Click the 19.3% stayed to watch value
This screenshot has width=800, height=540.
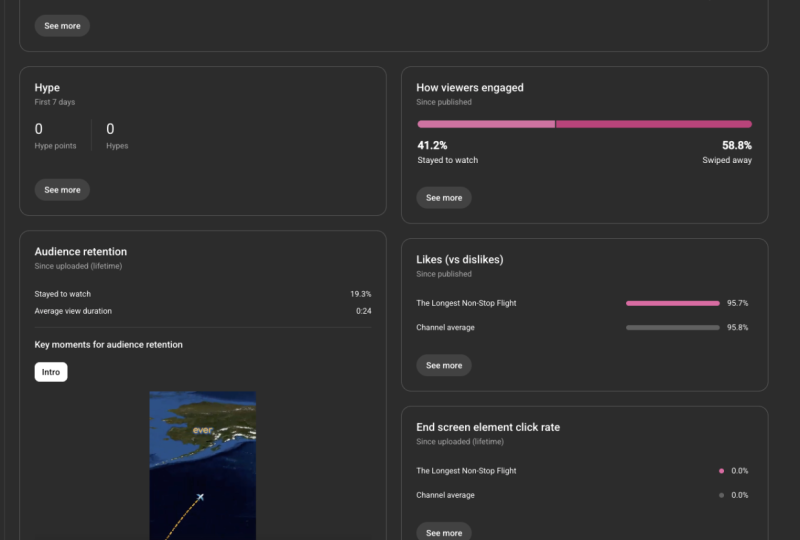coord(361,294)
